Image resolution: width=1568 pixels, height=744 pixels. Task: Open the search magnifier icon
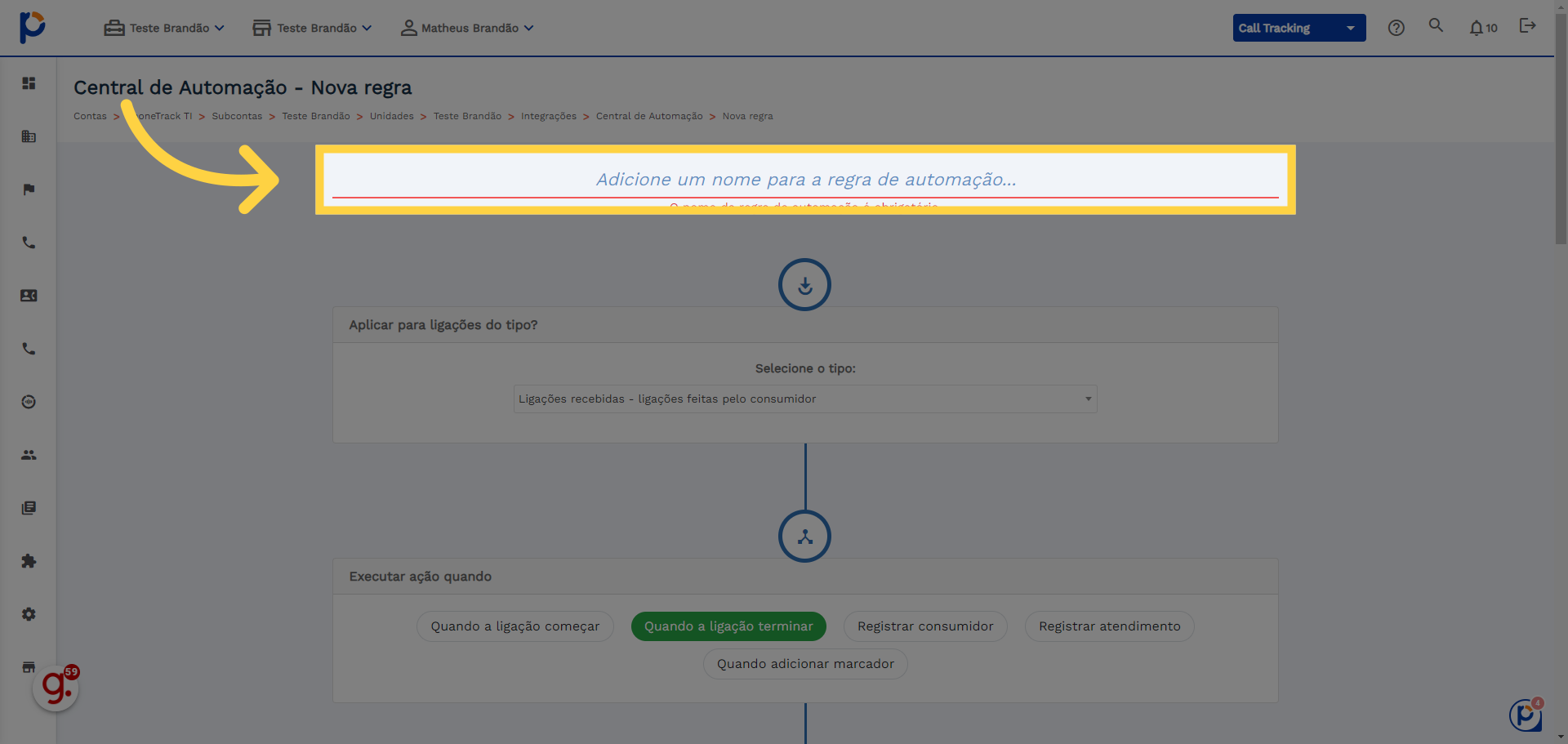1436,25
